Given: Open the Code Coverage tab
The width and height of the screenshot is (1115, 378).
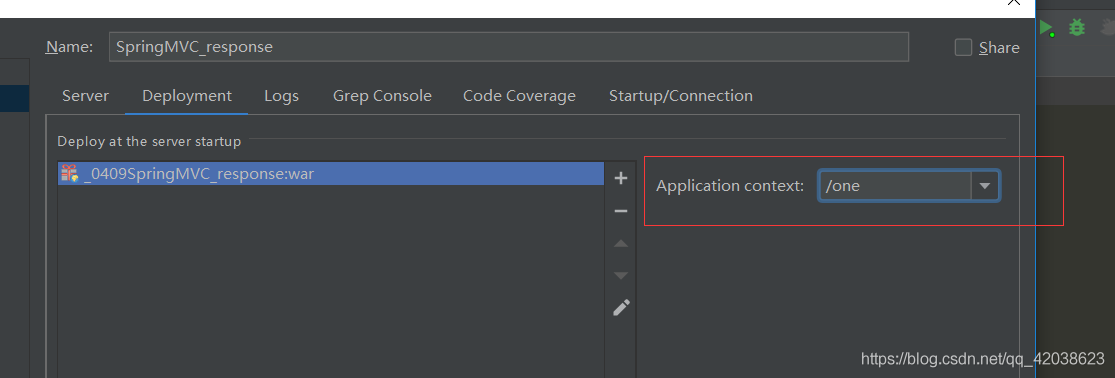Looking at the screenshot, I should point(519,96).
